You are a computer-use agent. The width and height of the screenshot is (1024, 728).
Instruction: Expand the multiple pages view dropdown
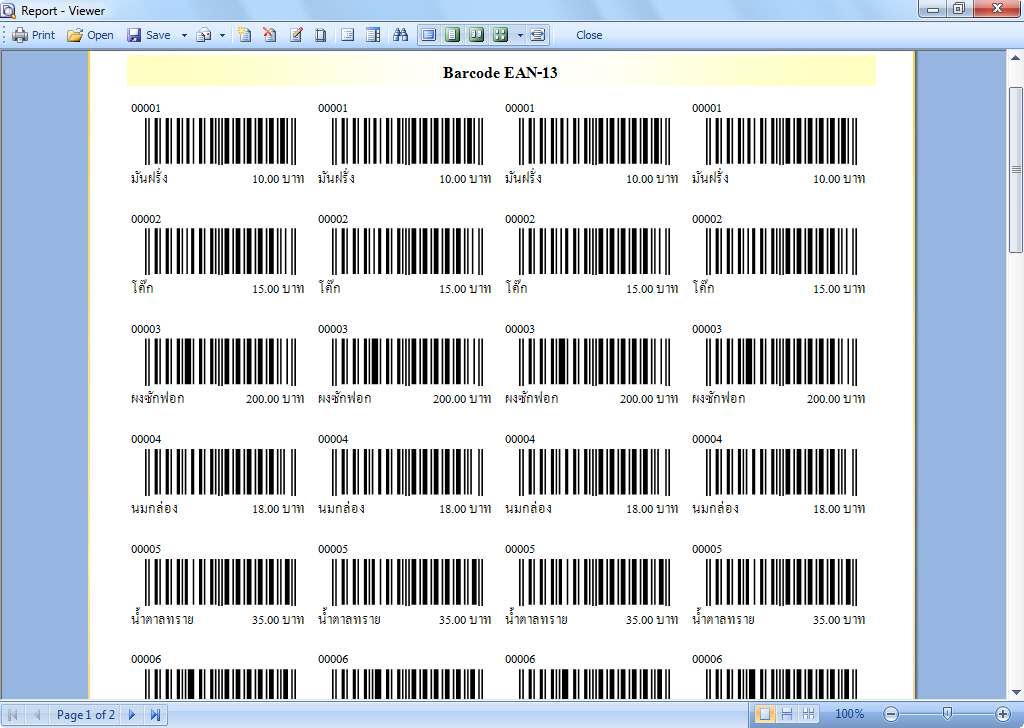(x=520, y=35)
